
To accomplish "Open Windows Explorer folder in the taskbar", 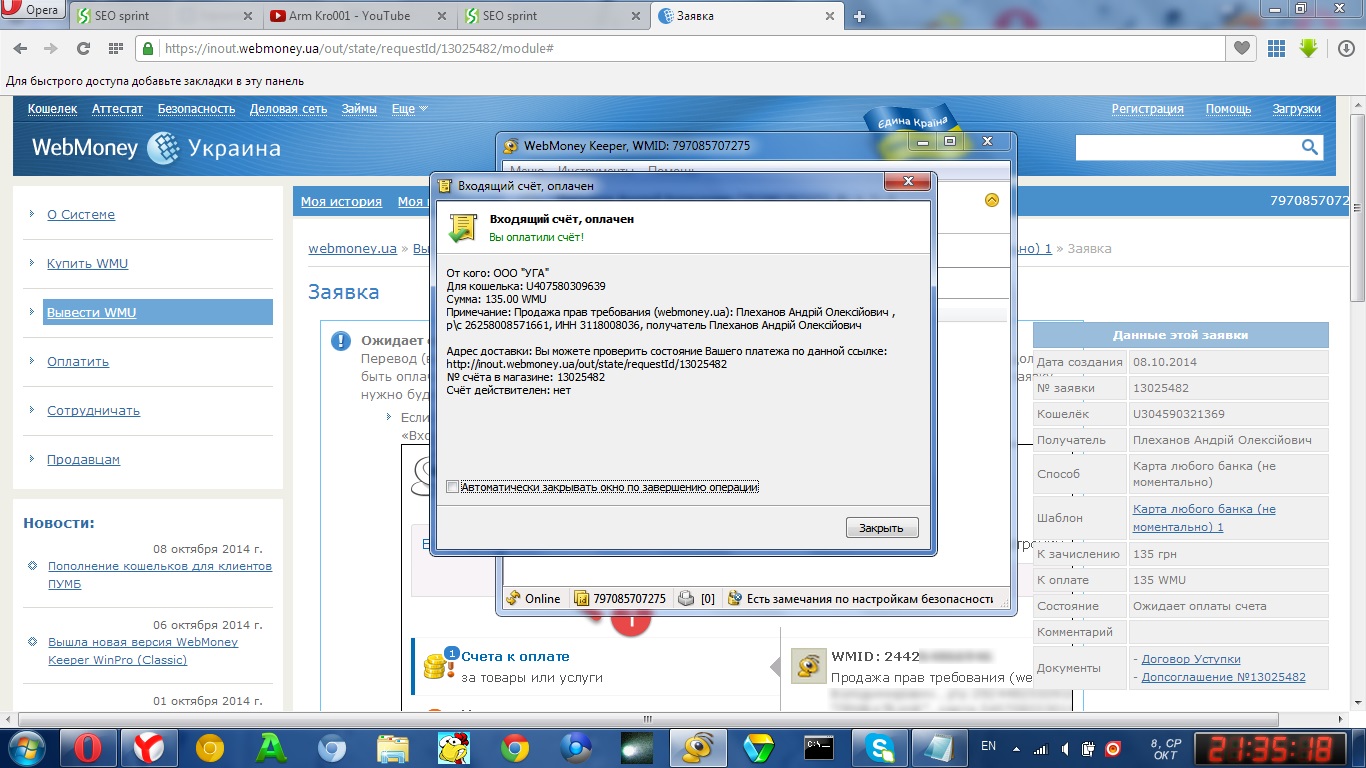I will point(393,747).
